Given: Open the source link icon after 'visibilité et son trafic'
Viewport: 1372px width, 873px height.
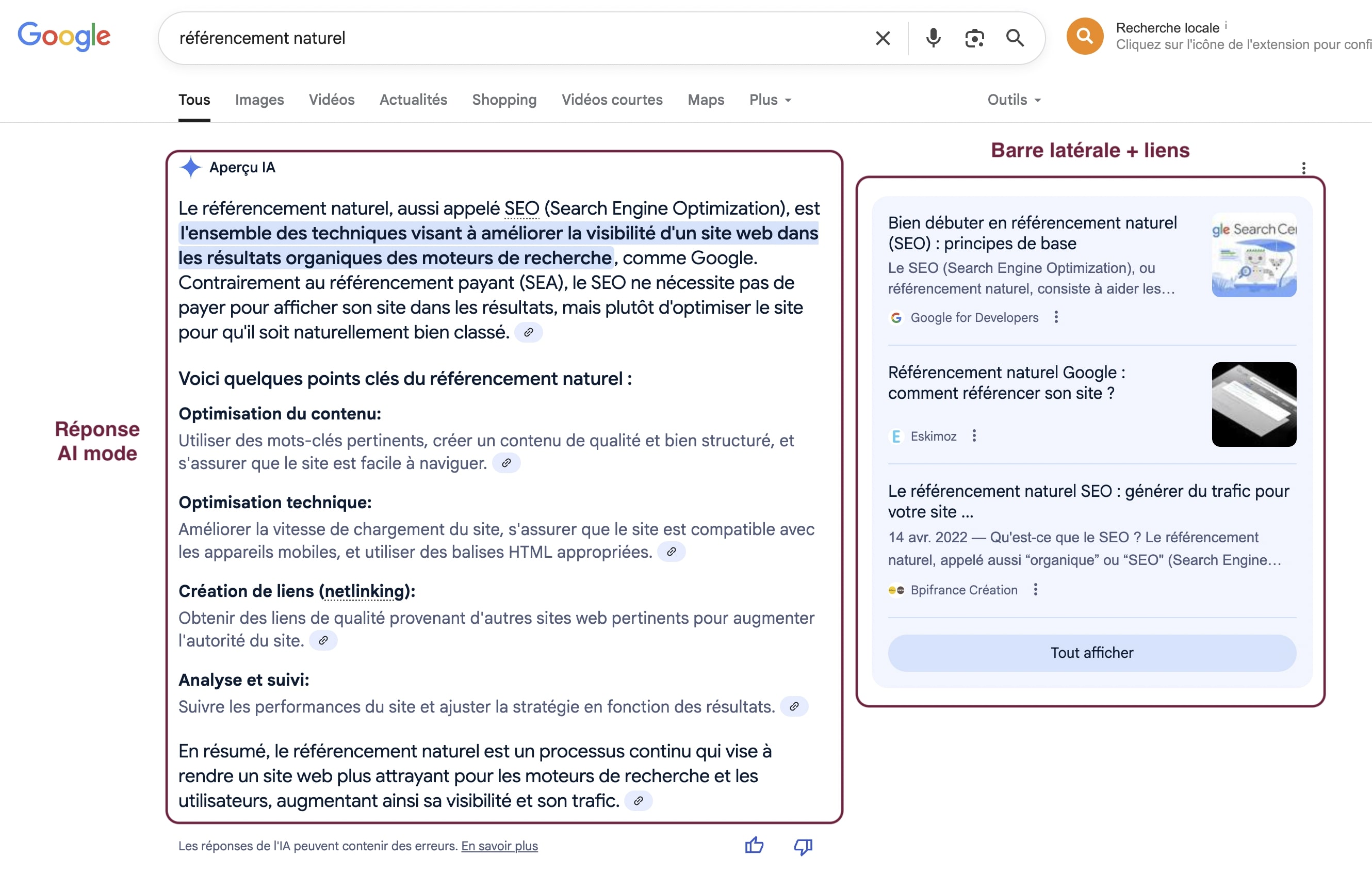Looking at the screenshot, I should coord(638,801).
